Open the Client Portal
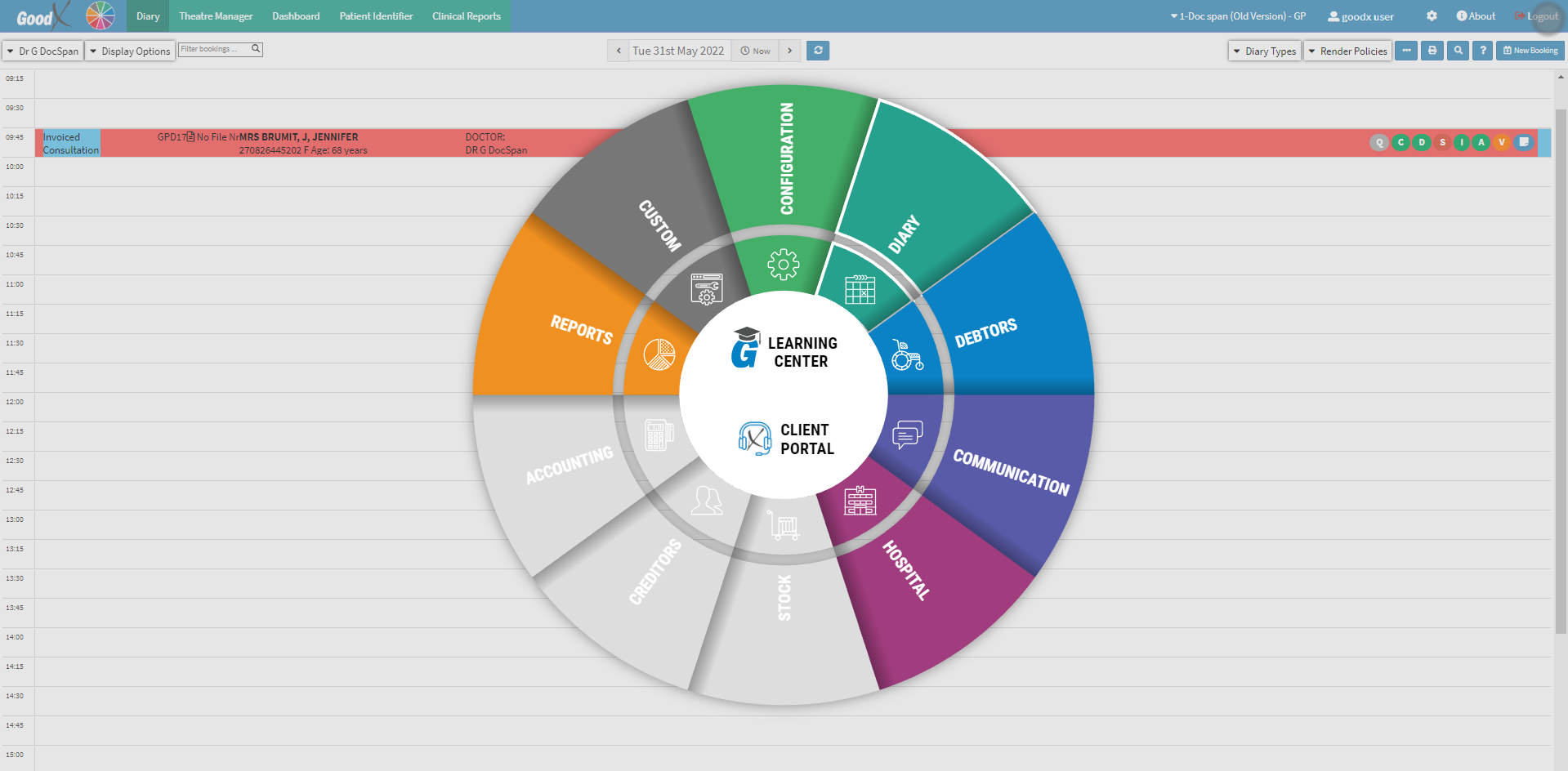 (x=786, y=439)
